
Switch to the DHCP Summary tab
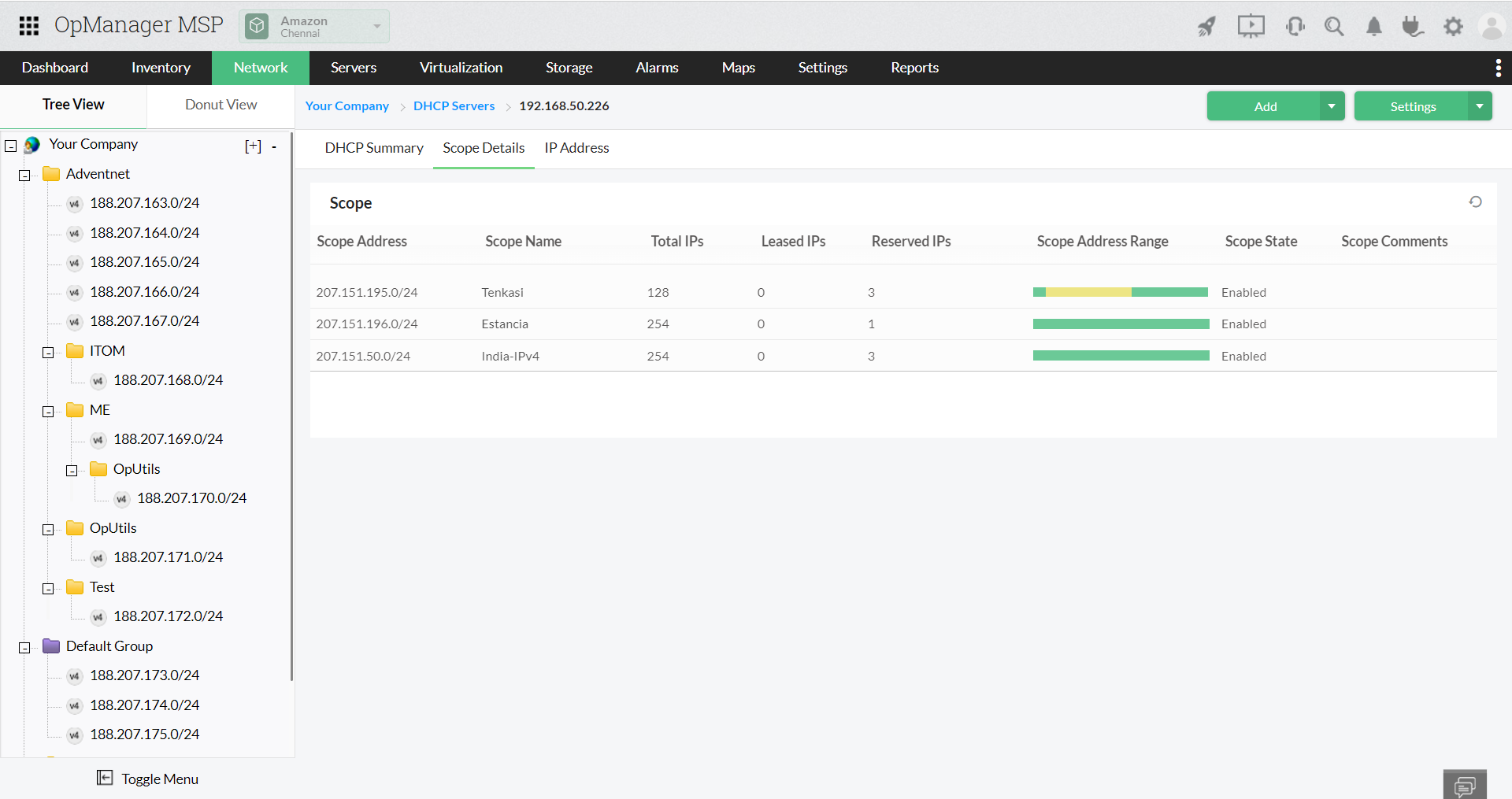(x=374, y=148)
